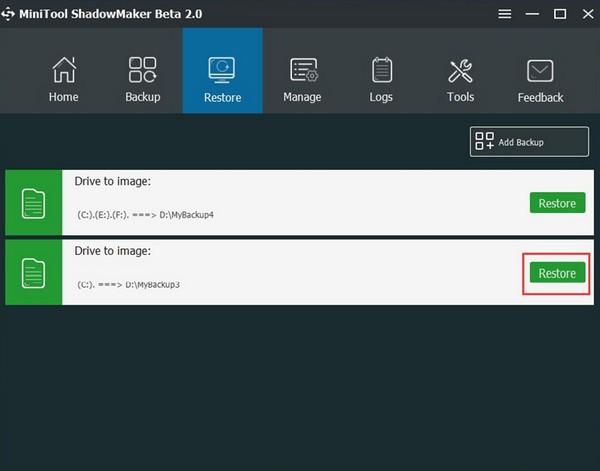Click file icon of MyBackup4 entry

tap(33, 203)
